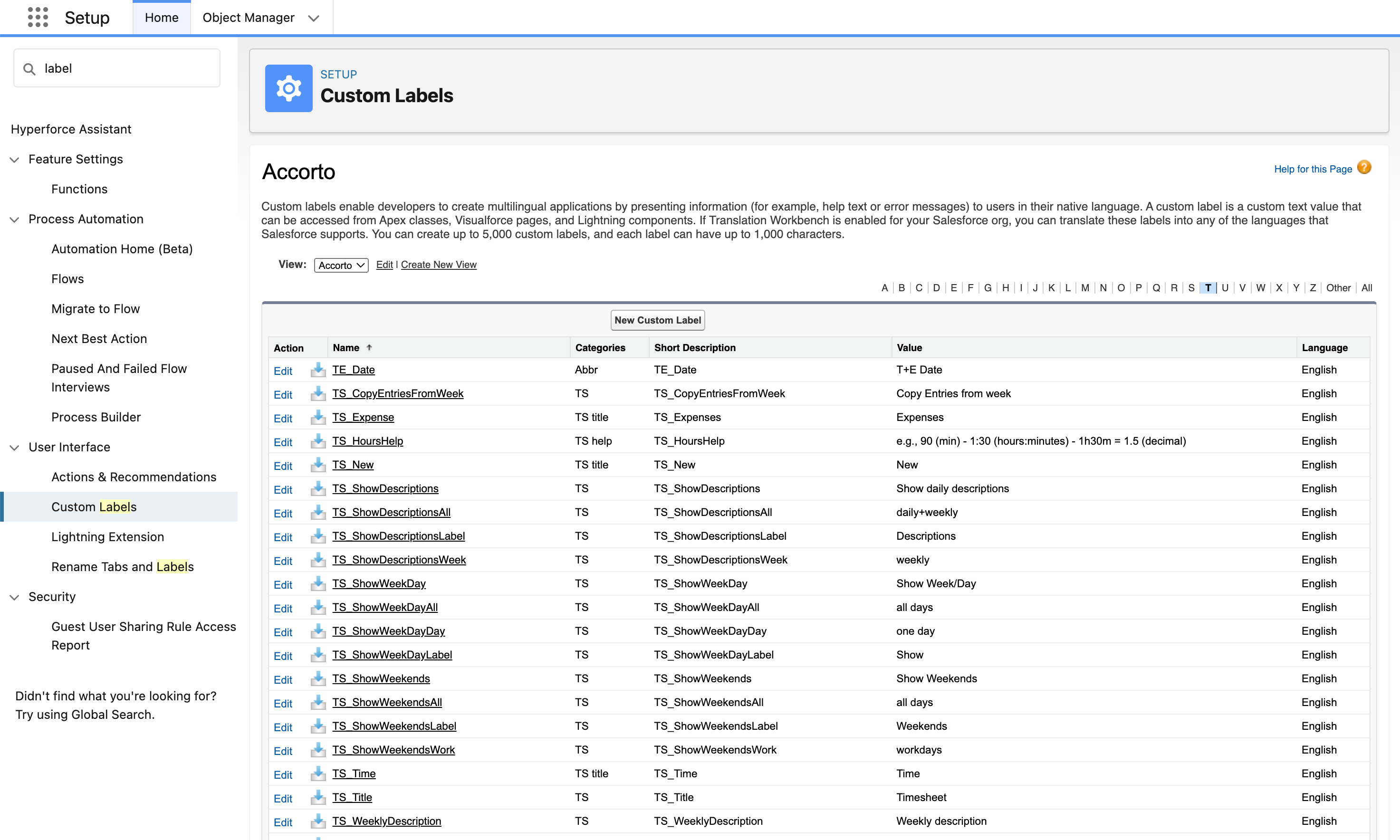This screenshot has height=840, width=1400.
Task: Click download icon beside TE_Date
Action: click(x=318, y=370)
